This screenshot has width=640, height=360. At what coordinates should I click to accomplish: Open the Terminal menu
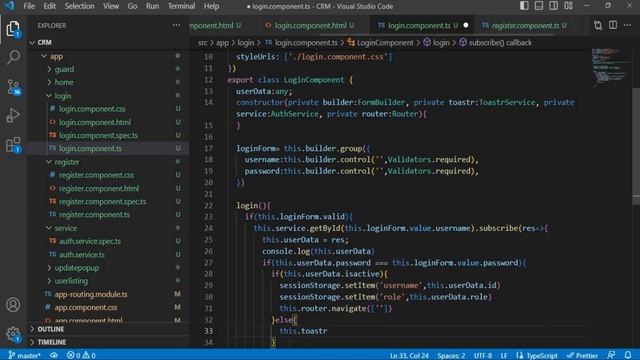pos(181,6)
